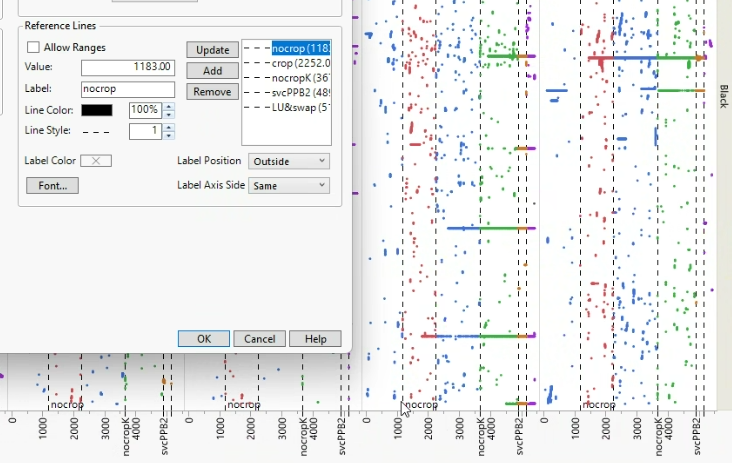Select the nocropK reference line entry

pos(287,78)
